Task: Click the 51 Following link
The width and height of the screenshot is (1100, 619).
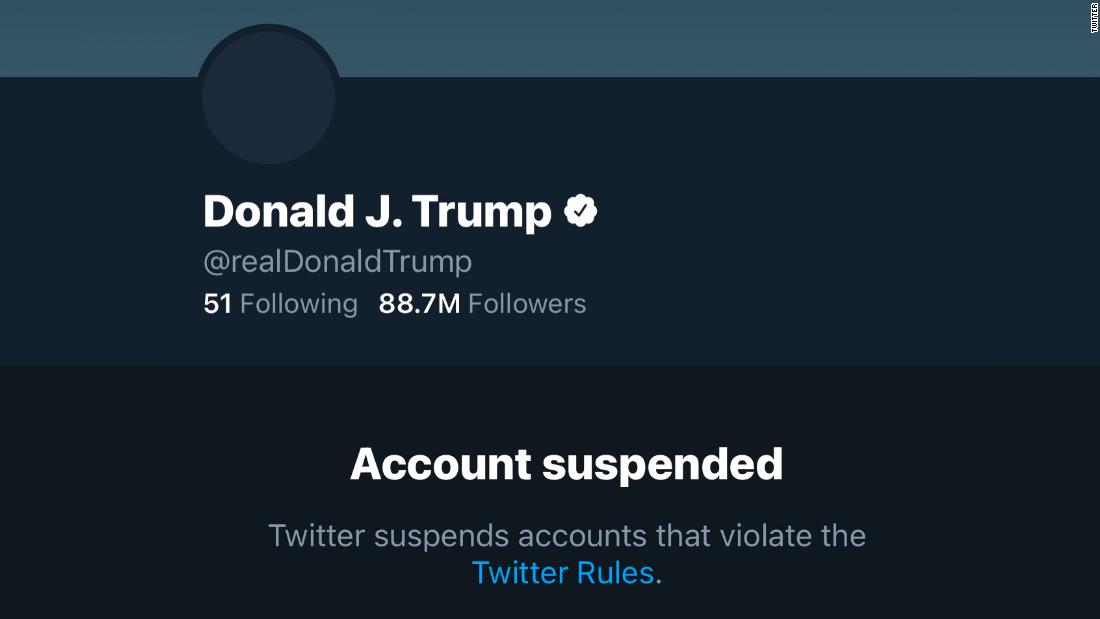Action: (280, 303)
